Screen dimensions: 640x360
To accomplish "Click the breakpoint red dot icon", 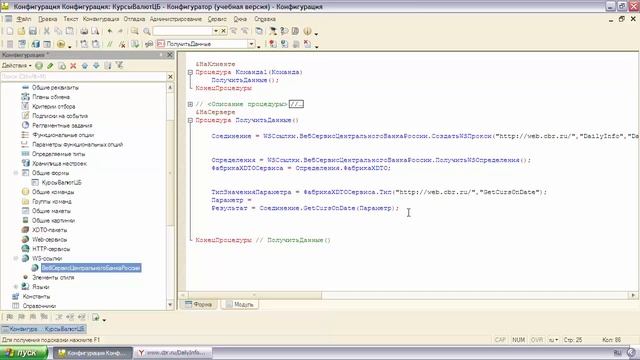I will pos(273,44).
